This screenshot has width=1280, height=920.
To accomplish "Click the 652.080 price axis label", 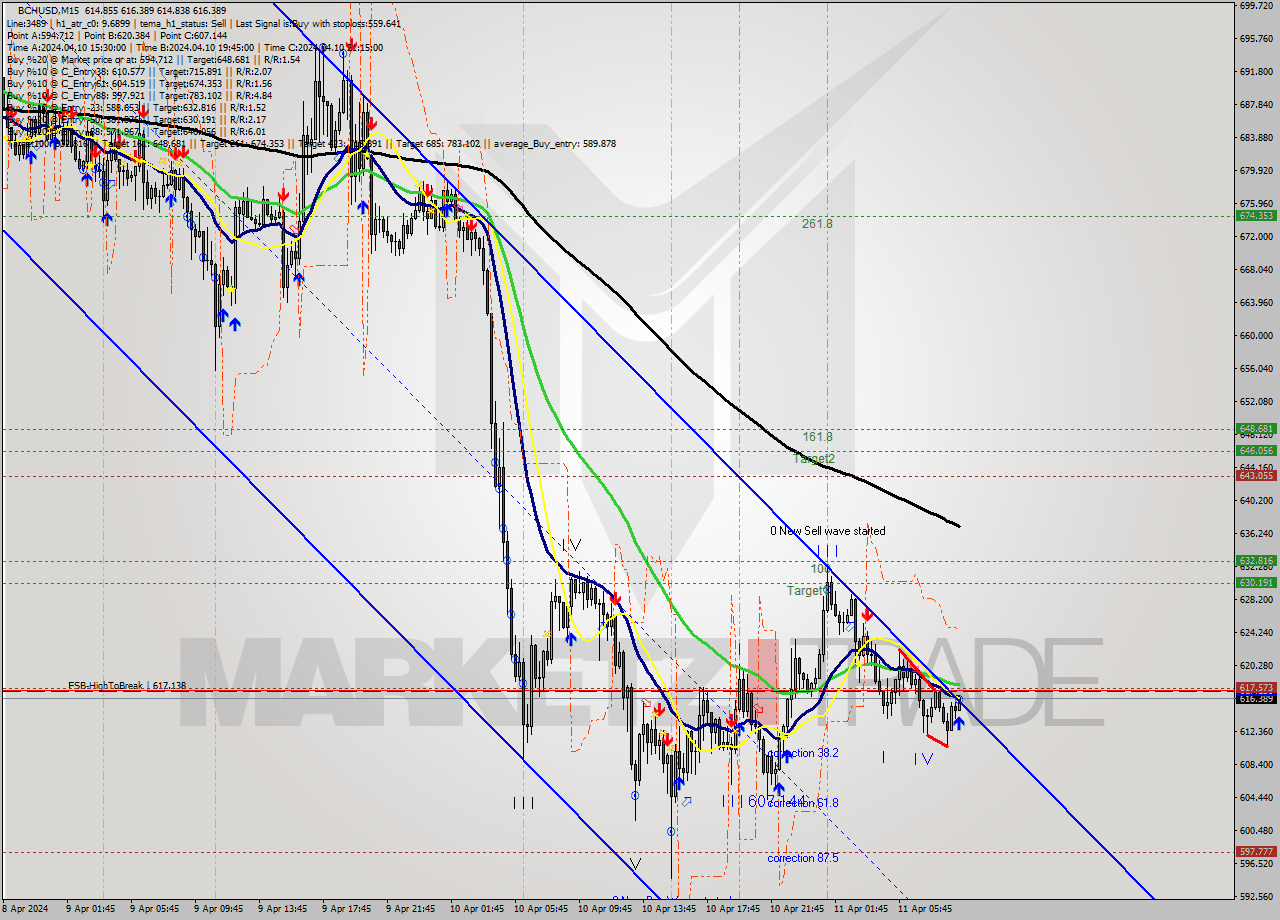I will click(x=1256, y=402).
